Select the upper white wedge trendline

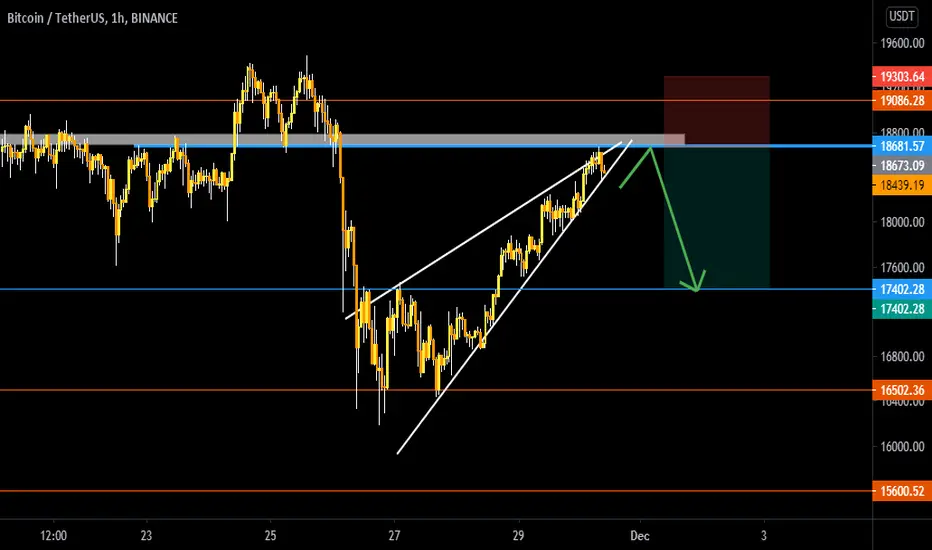pos(484,231)
